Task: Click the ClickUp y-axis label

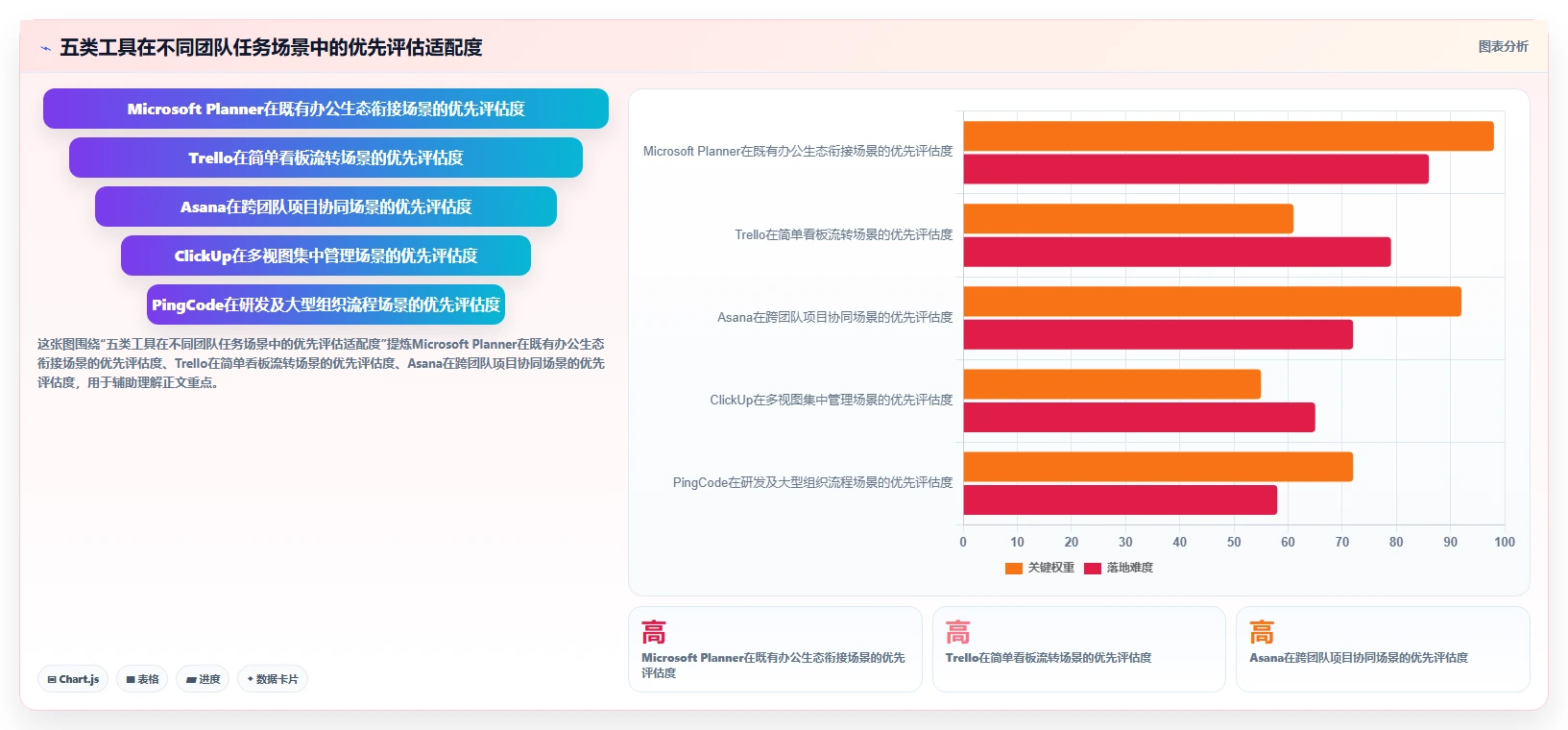Action: point(832,400)
